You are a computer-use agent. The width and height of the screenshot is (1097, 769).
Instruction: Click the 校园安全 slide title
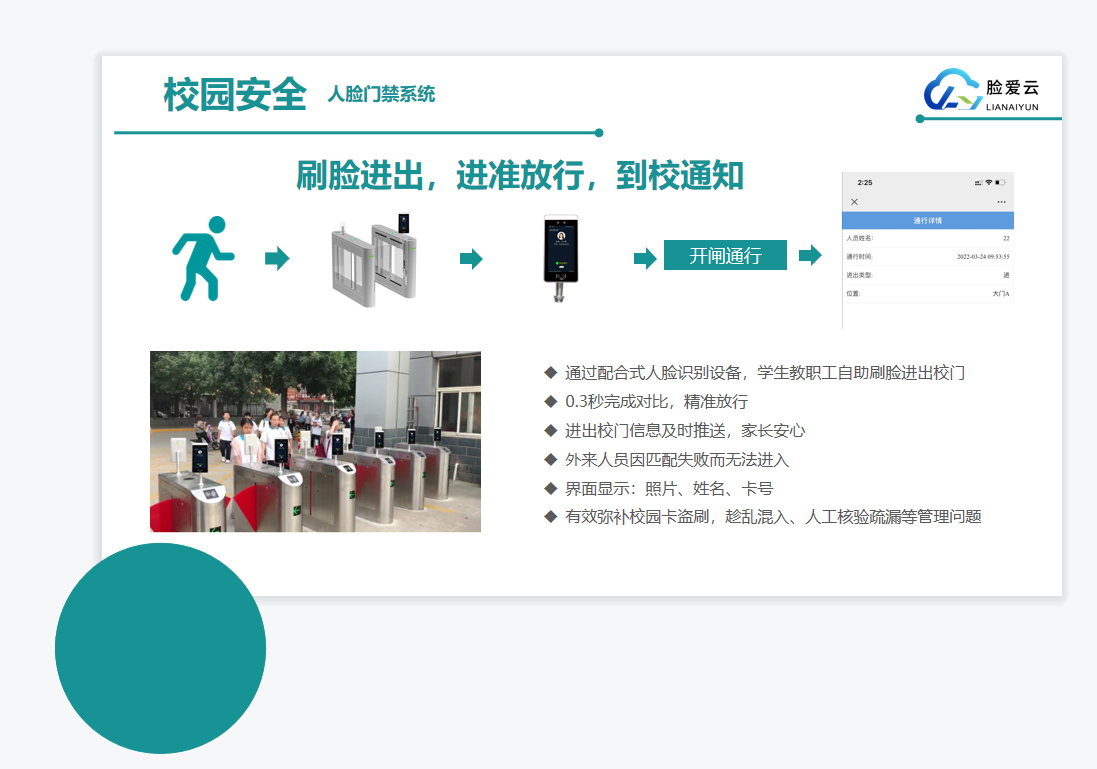tap(235, 95)
